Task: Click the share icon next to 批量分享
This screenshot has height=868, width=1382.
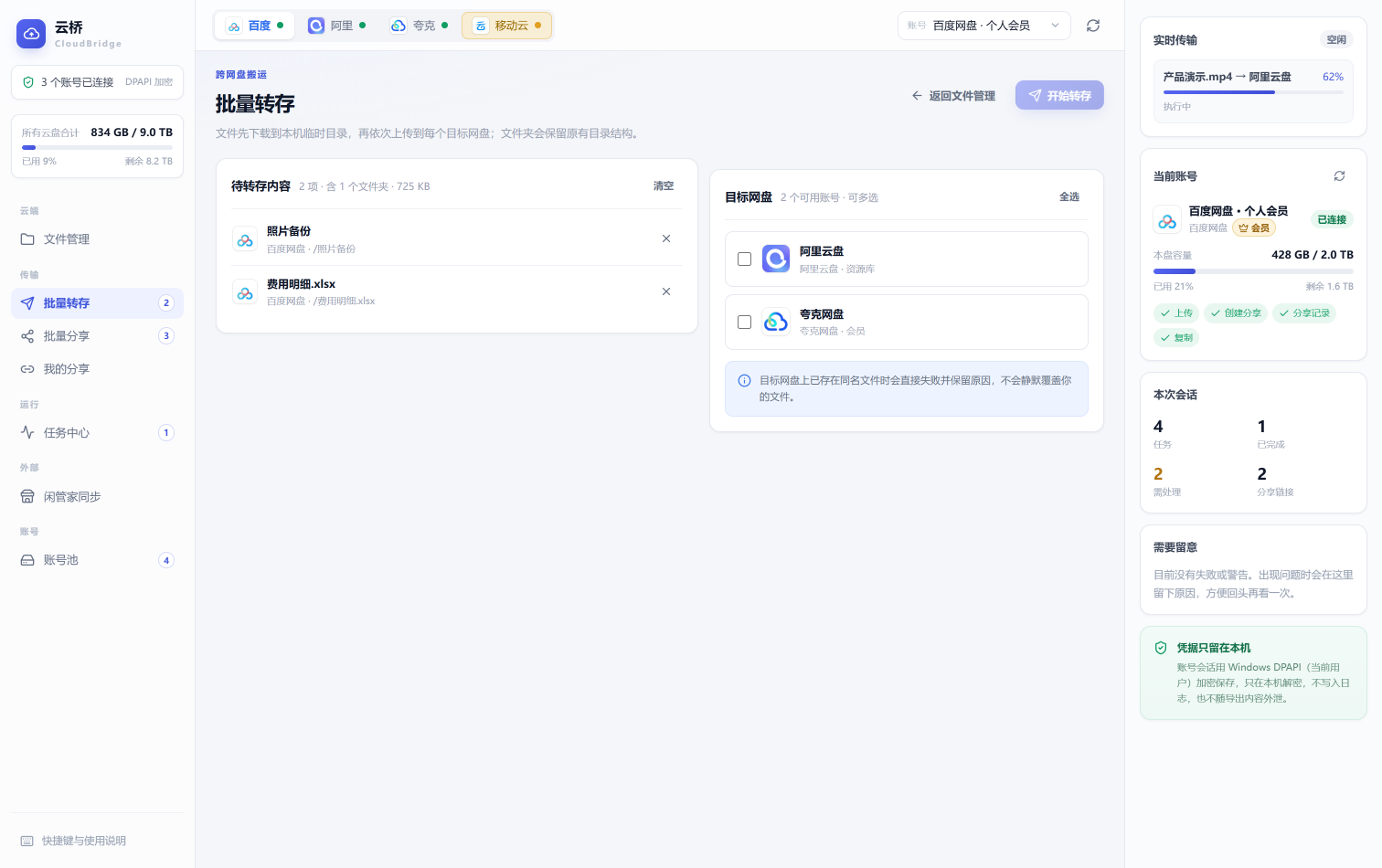Action: (27, 336)
